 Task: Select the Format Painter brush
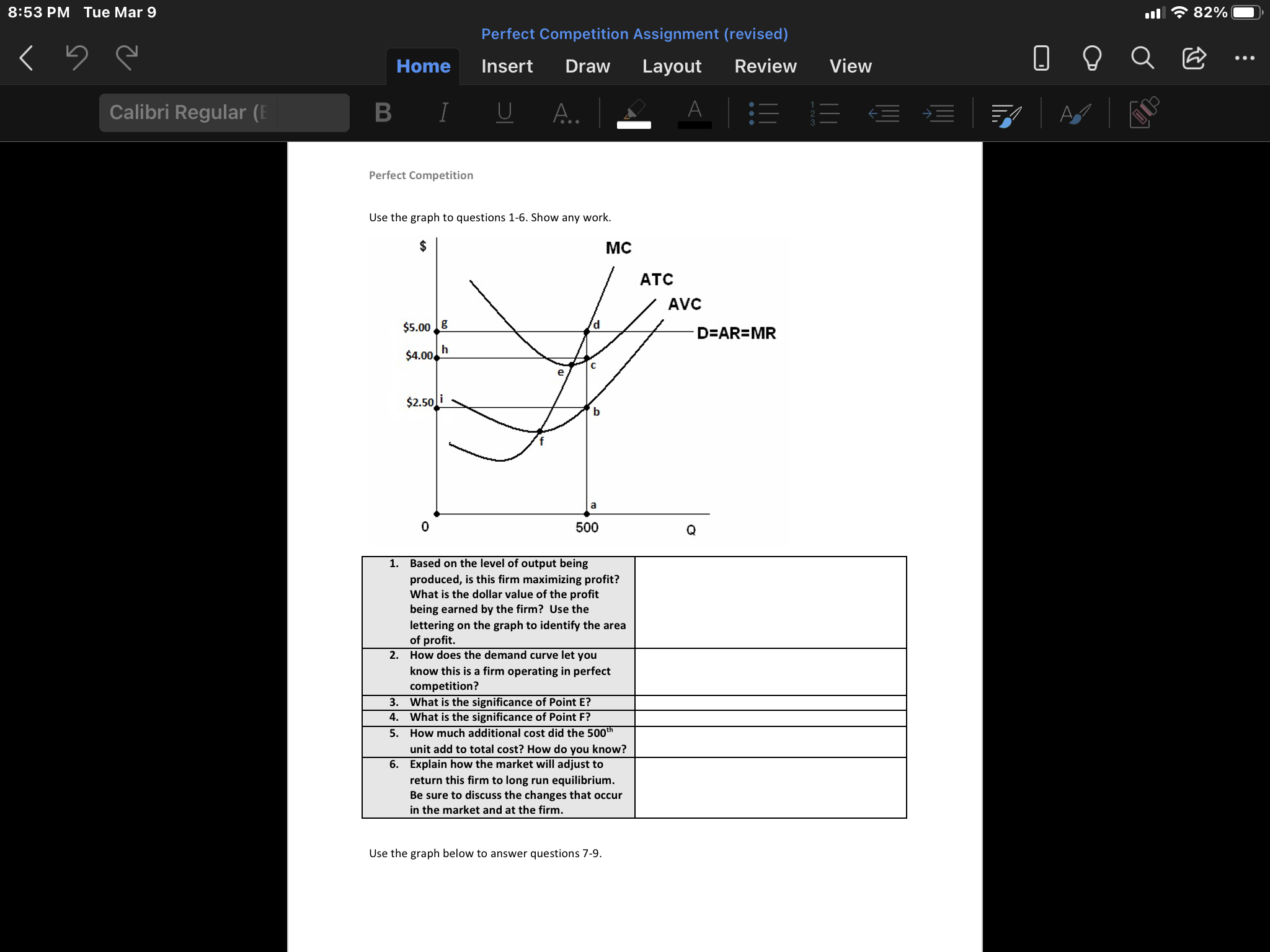tap(1075, 113)
